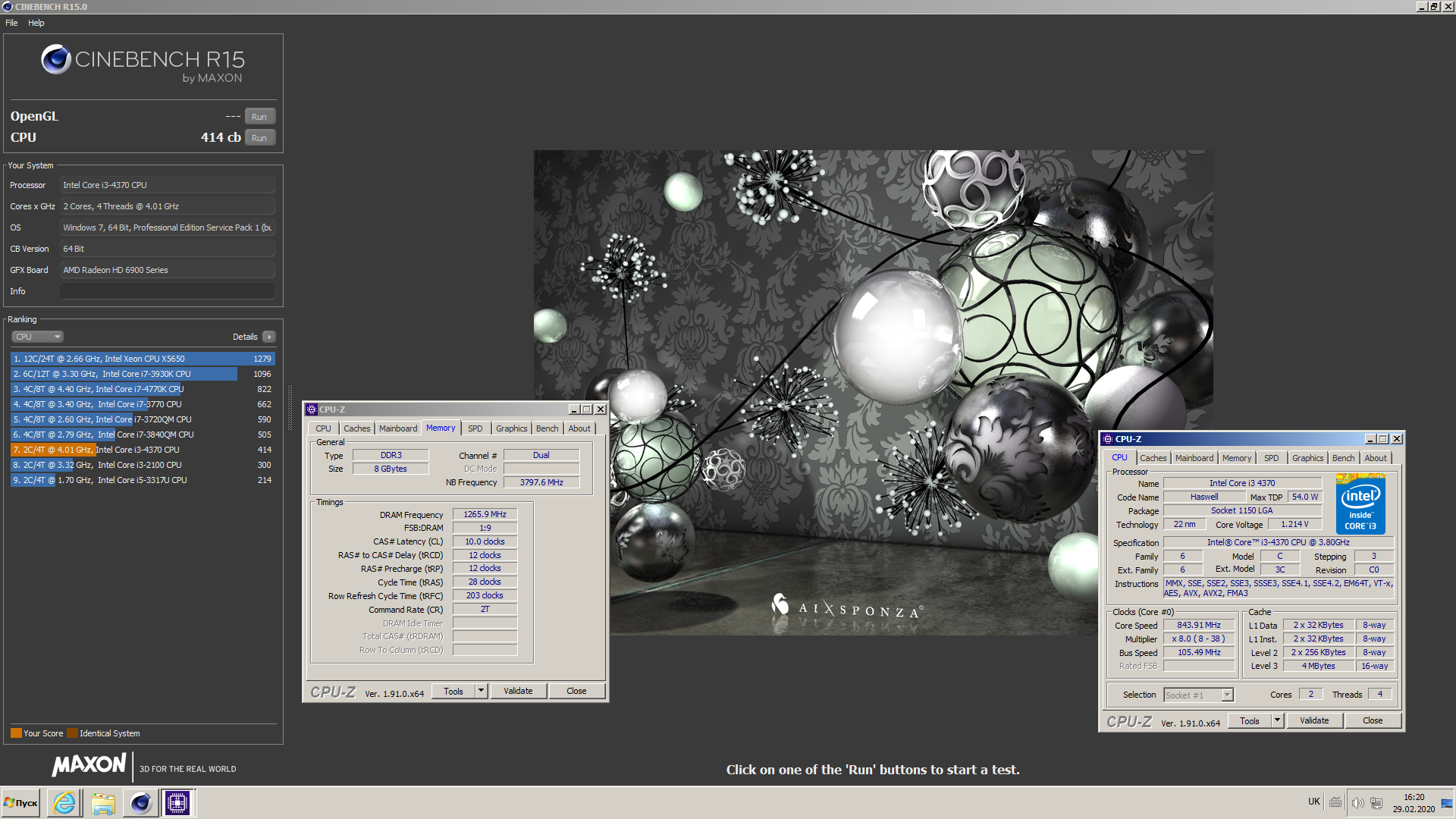Click the Intel Core i3 logo badge
Screen dimensions: 1456x819
click(x=1360, y=504)
